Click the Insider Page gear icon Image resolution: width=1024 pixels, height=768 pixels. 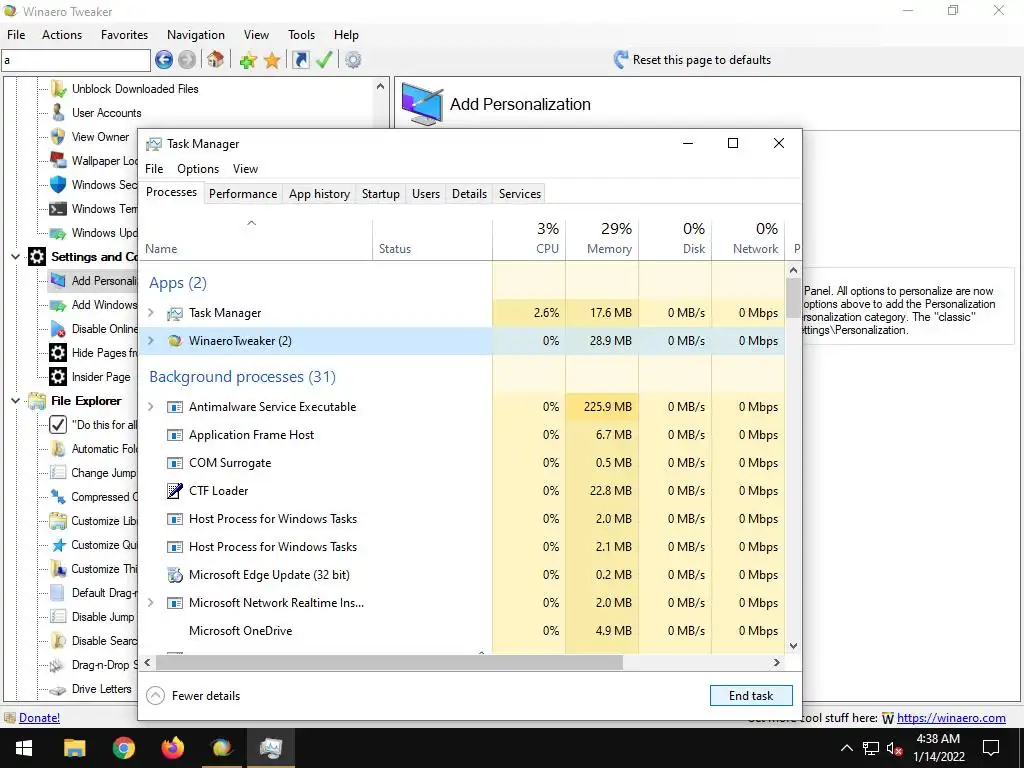point(58,377)
